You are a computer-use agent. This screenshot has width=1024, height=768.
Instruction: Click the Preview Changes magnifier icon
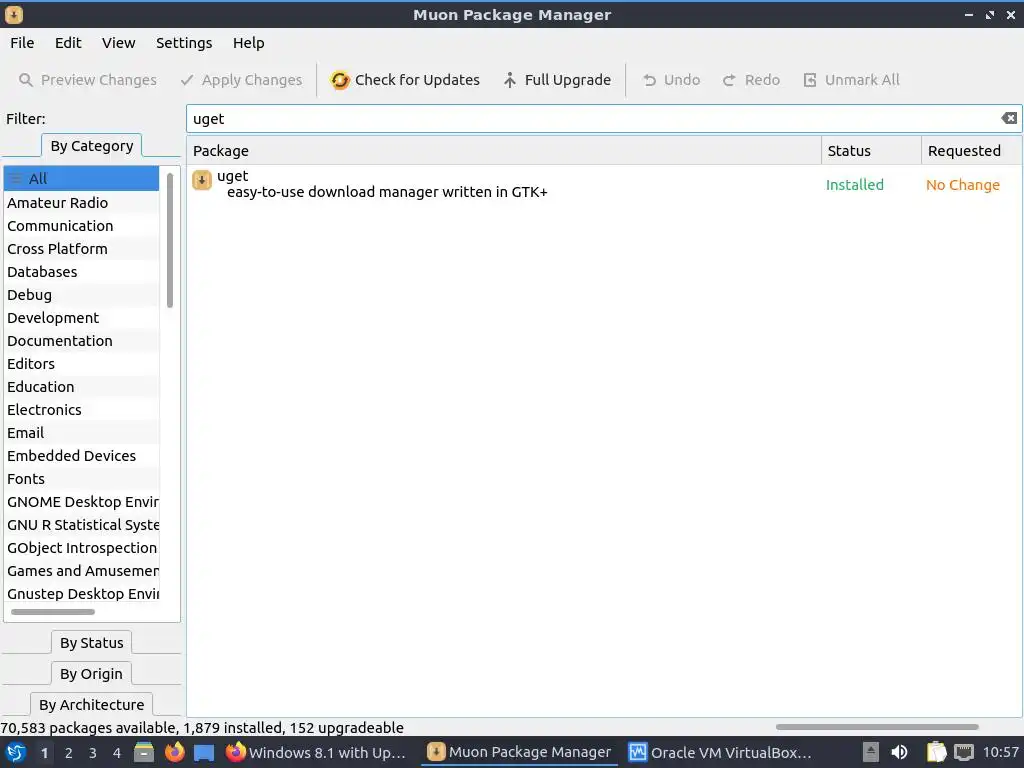point(25,80)
